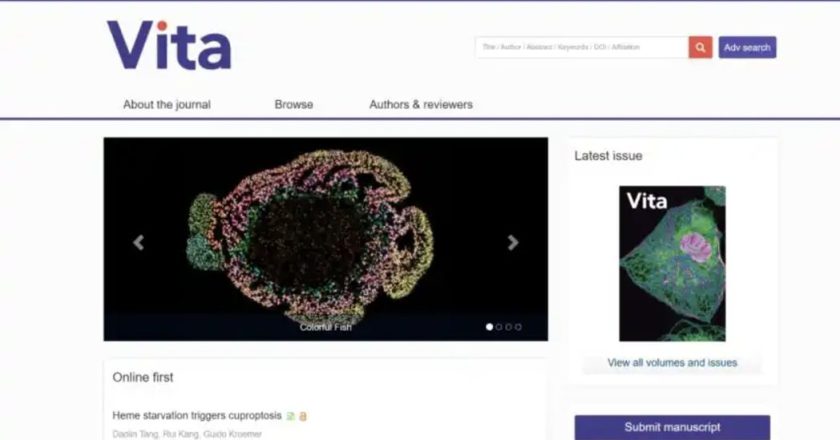Go to previous carousel slide arrow
This screenshot has width=840, height=440.
139,243
